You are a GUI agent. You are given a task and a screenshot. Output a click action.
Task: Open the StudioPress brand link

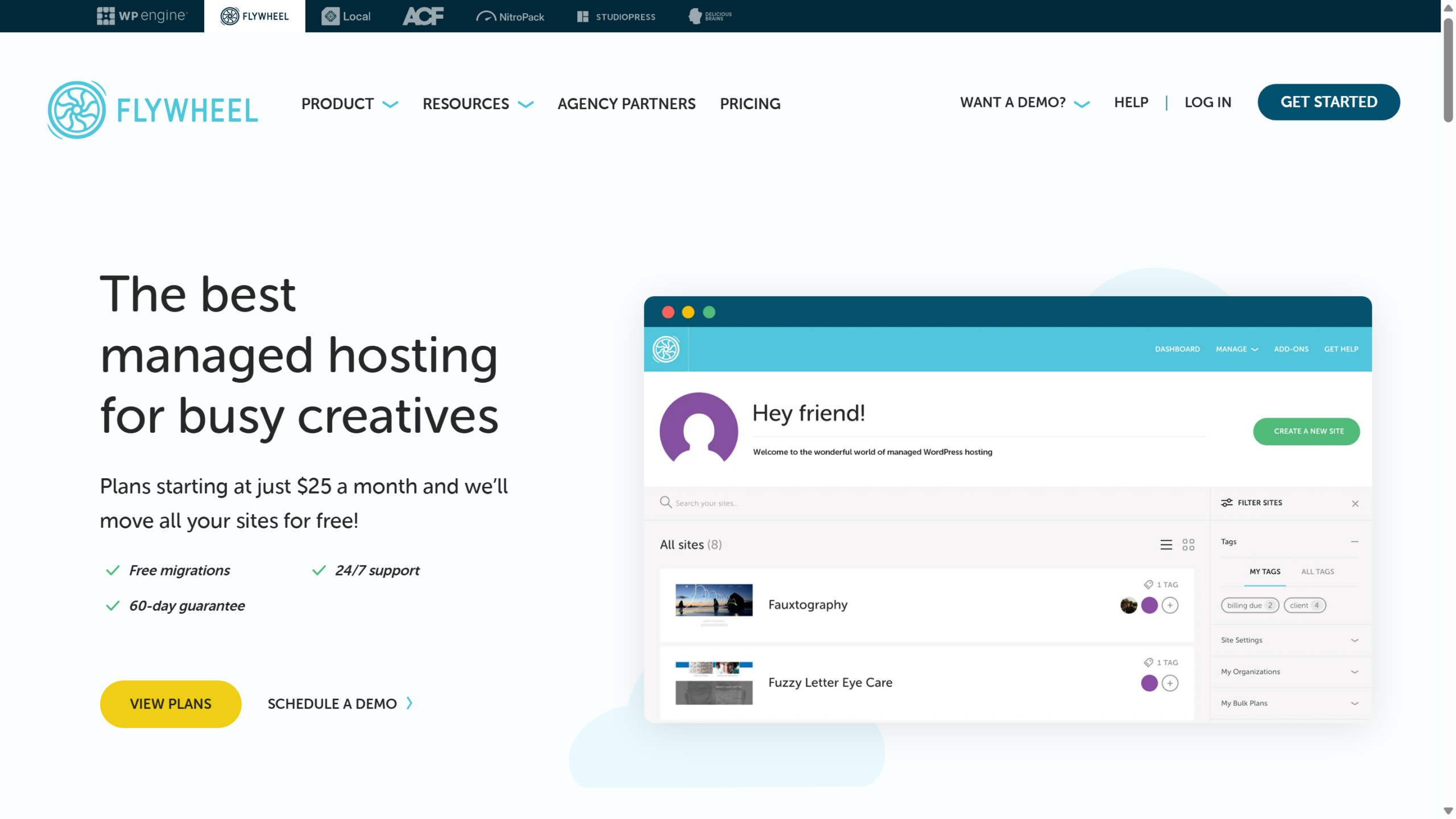click(x=617, y=16)
